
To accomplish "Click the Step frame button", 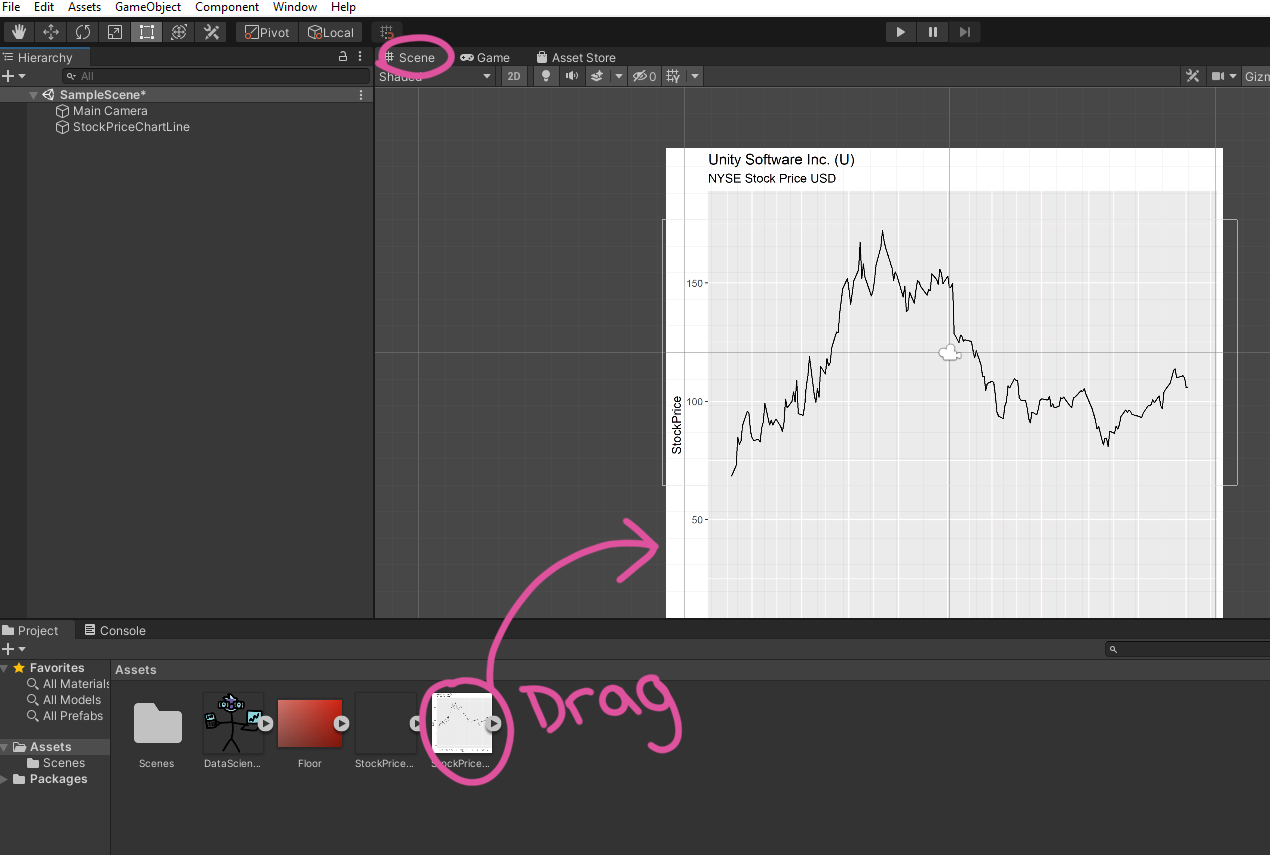I will click(964, 32).
